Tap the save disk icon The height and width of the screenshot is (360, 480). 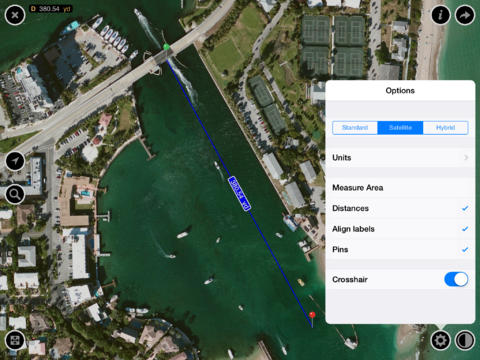pos(15,340)
